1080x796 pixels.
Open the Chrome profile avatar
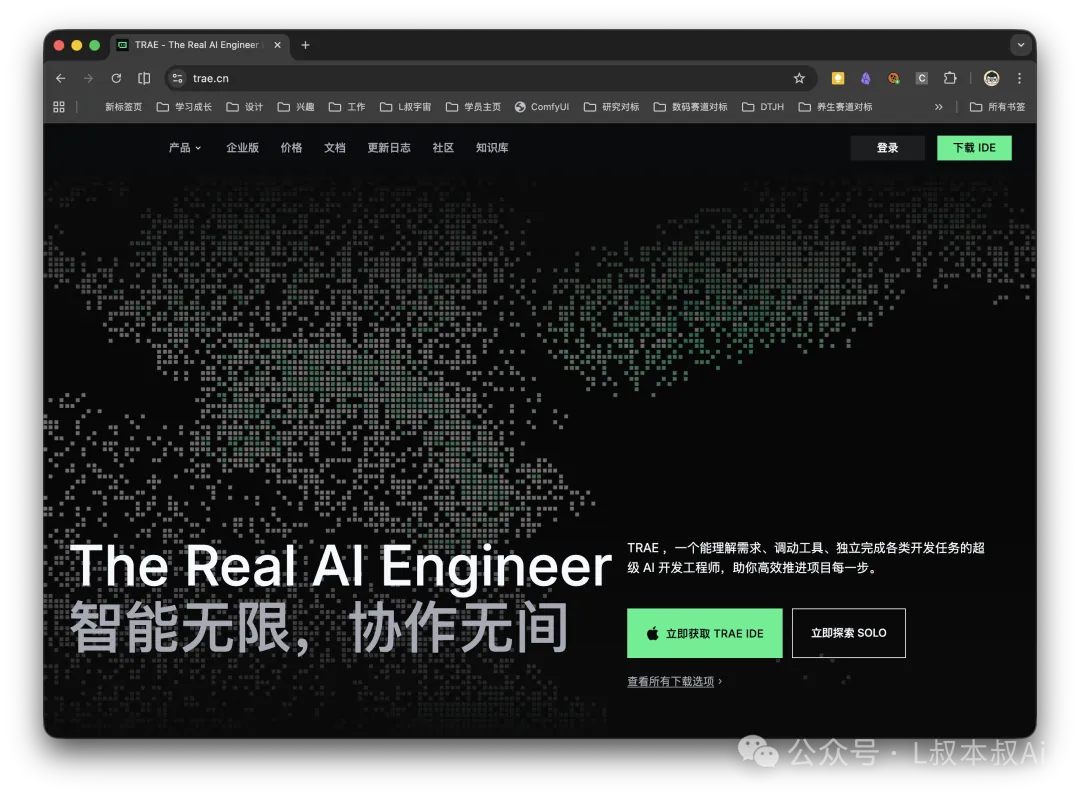click(991, 78)
